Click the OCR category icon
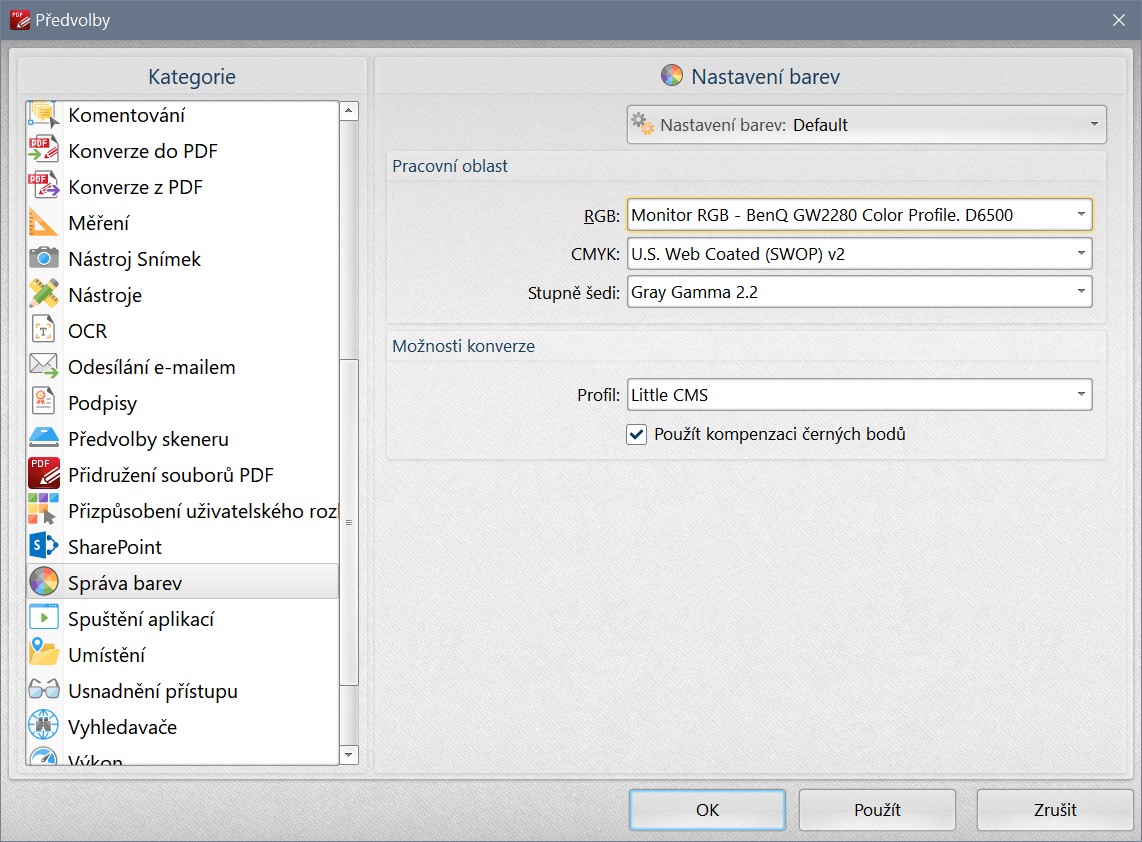Screen dimensions: 1142x842 click(x=44, y=331)
